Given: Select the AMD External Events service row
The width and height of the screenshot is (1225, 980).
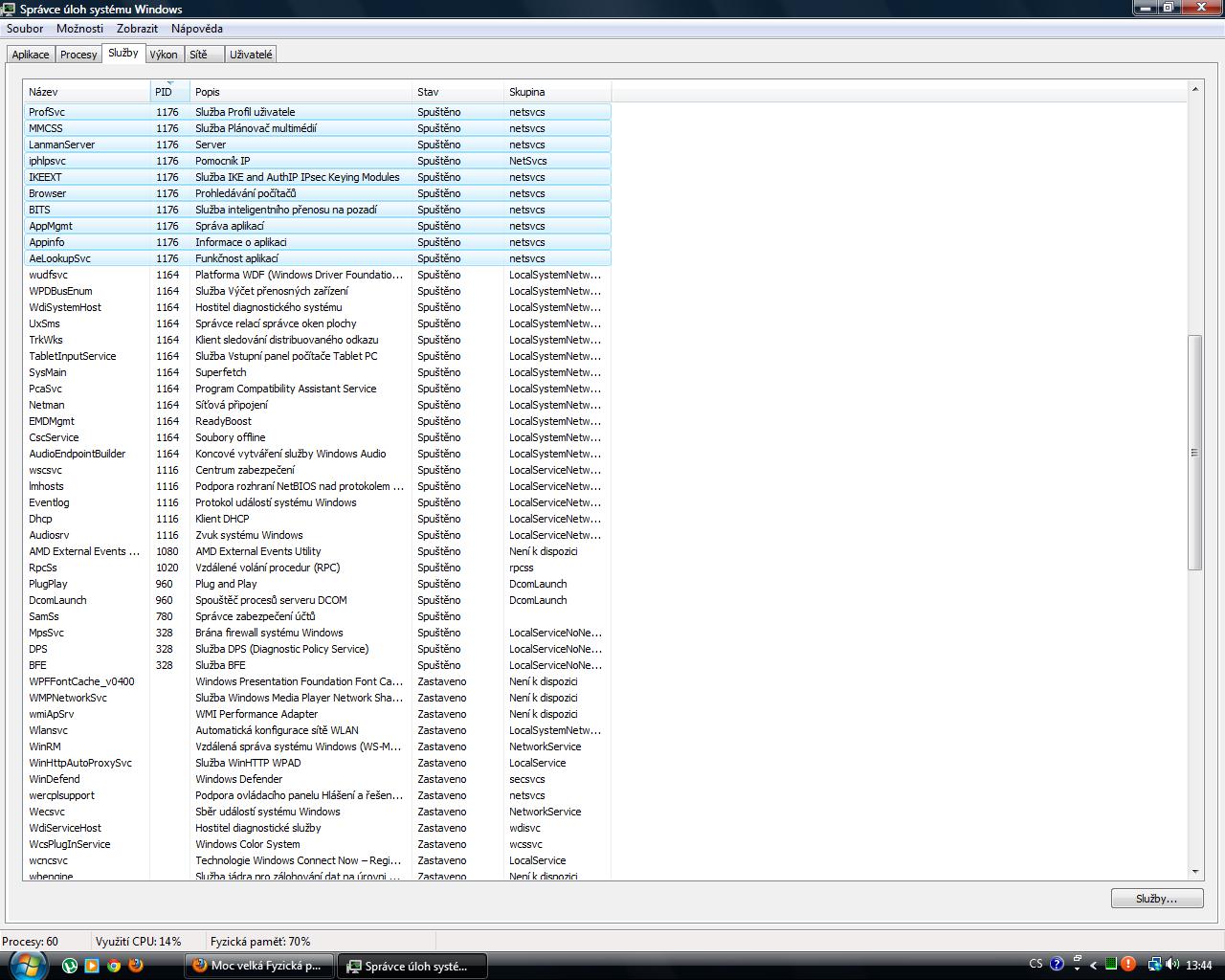Looking at the screenshot, I should click(317, 551).
